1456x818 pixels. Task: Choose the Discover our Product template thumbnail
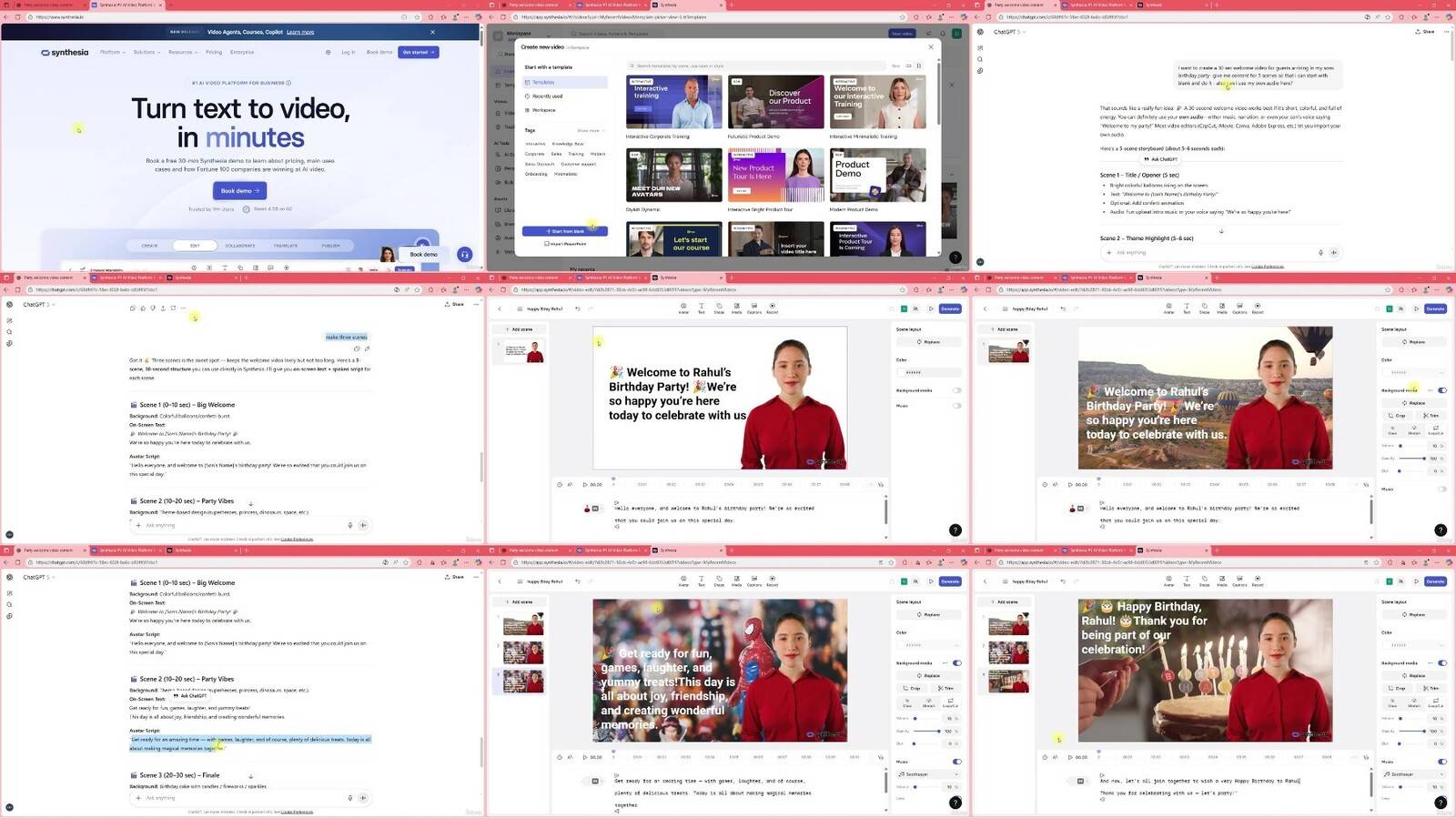775,102
